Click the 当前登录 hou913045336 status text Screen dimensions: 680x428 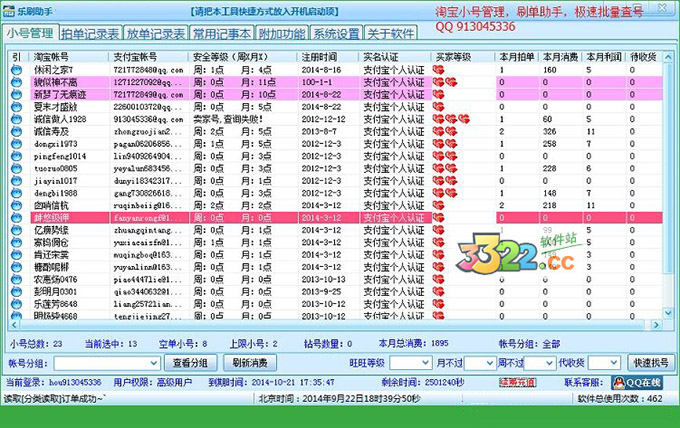click(x=54, y=382)
